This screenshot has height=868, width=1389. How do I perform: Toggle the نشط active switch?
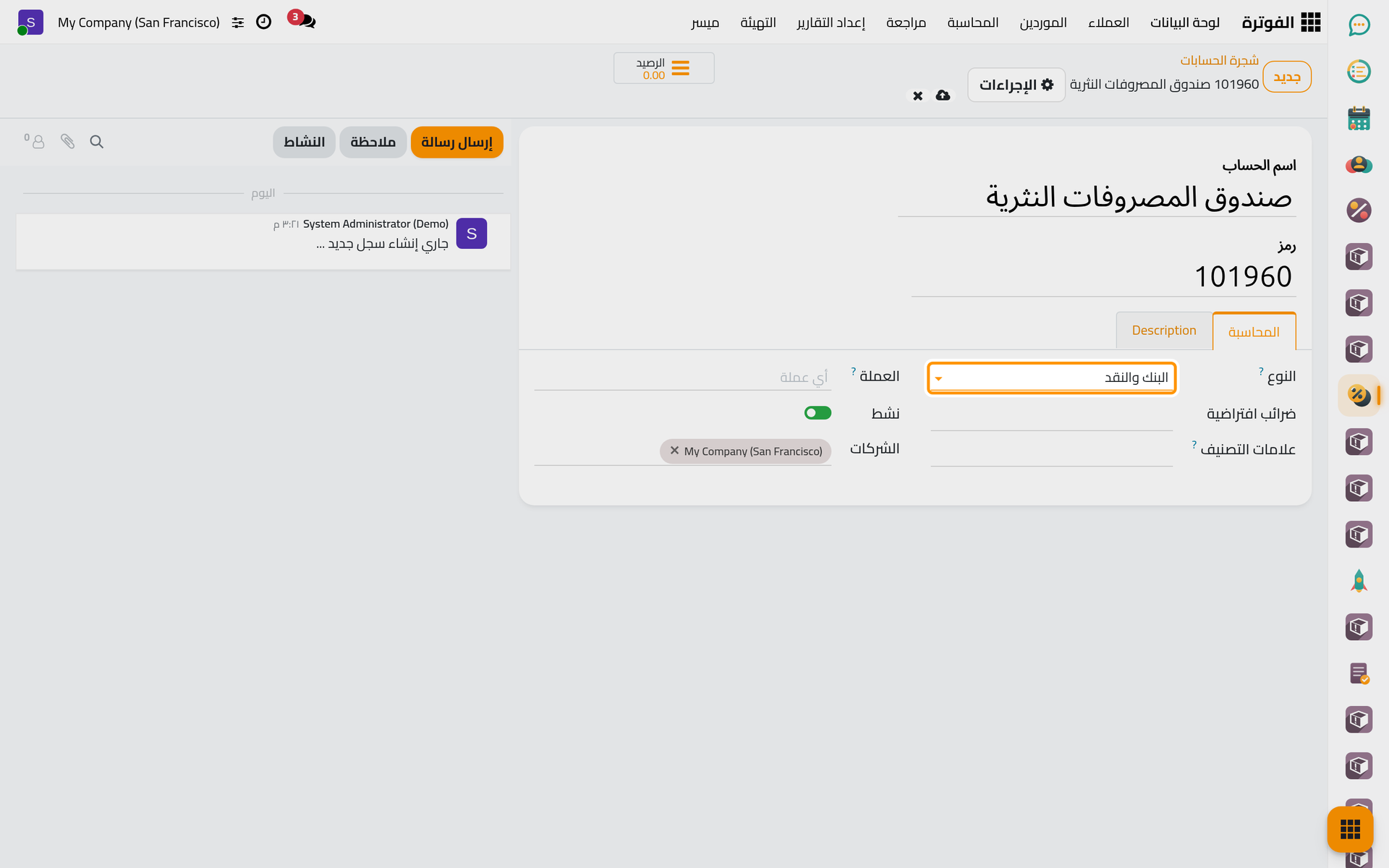point(817,413)
